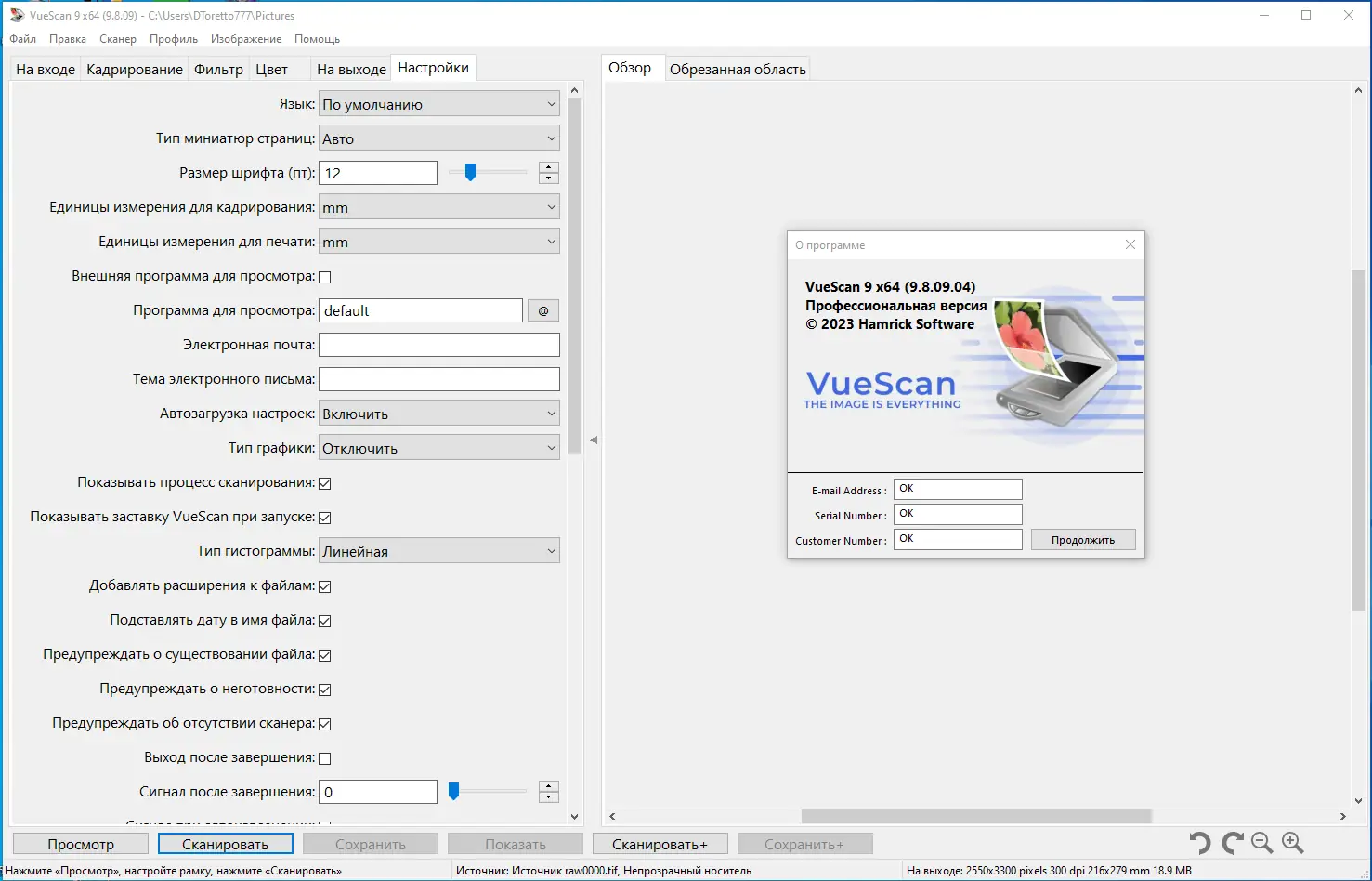1372x881 pixels.
Task: Switch to the На входе tab
Action: pos(46,69)
